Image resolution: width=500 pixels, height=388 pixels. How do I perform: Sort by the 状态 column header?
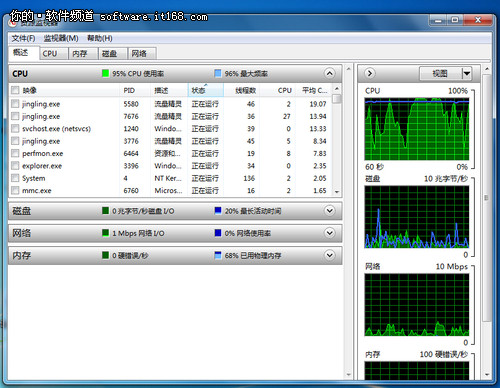point(205,90)
